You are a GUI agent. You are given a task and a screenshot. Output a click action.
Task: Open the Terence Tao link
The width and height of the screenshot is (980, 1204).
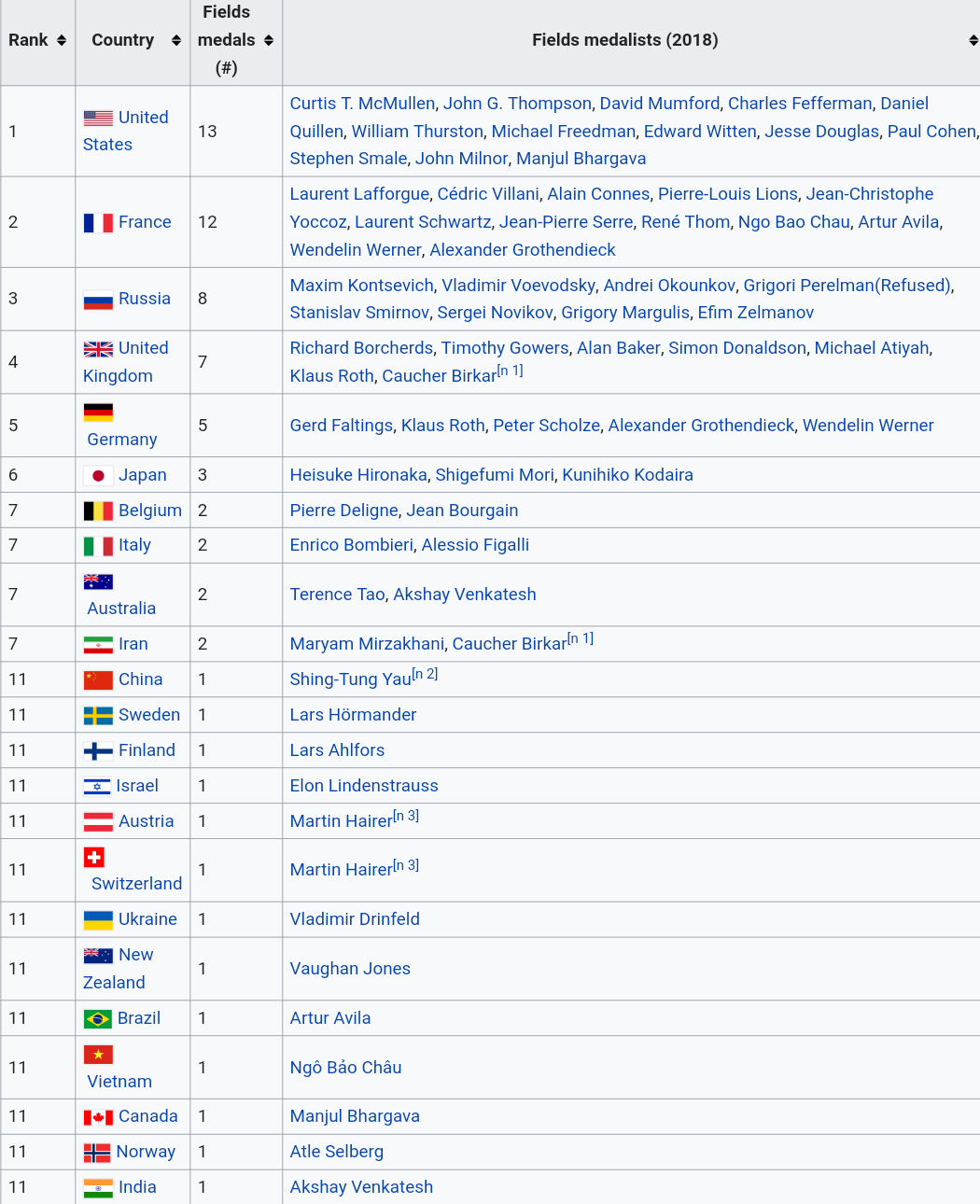(x=337, y=595)
